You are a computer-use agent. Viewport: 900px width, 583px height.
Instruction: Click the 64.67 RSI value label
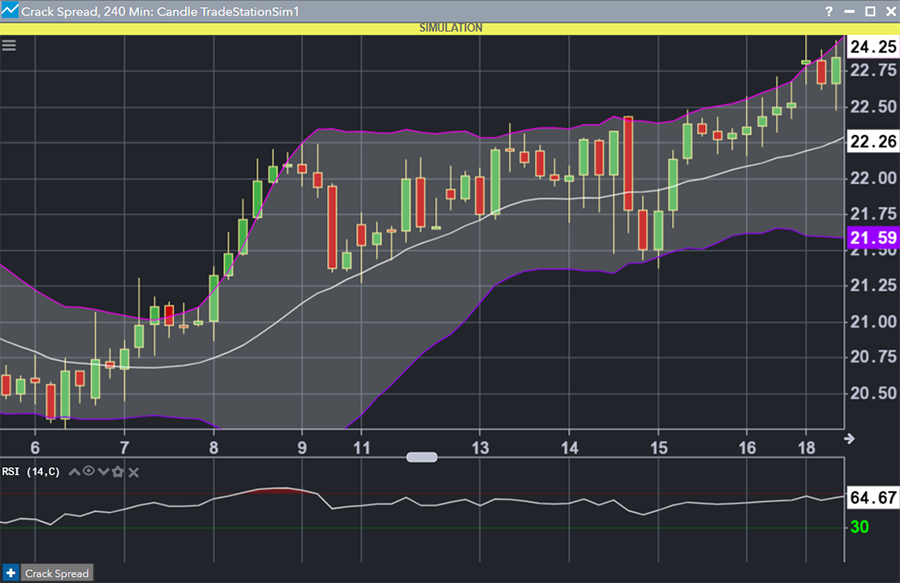tap(872, 496)
